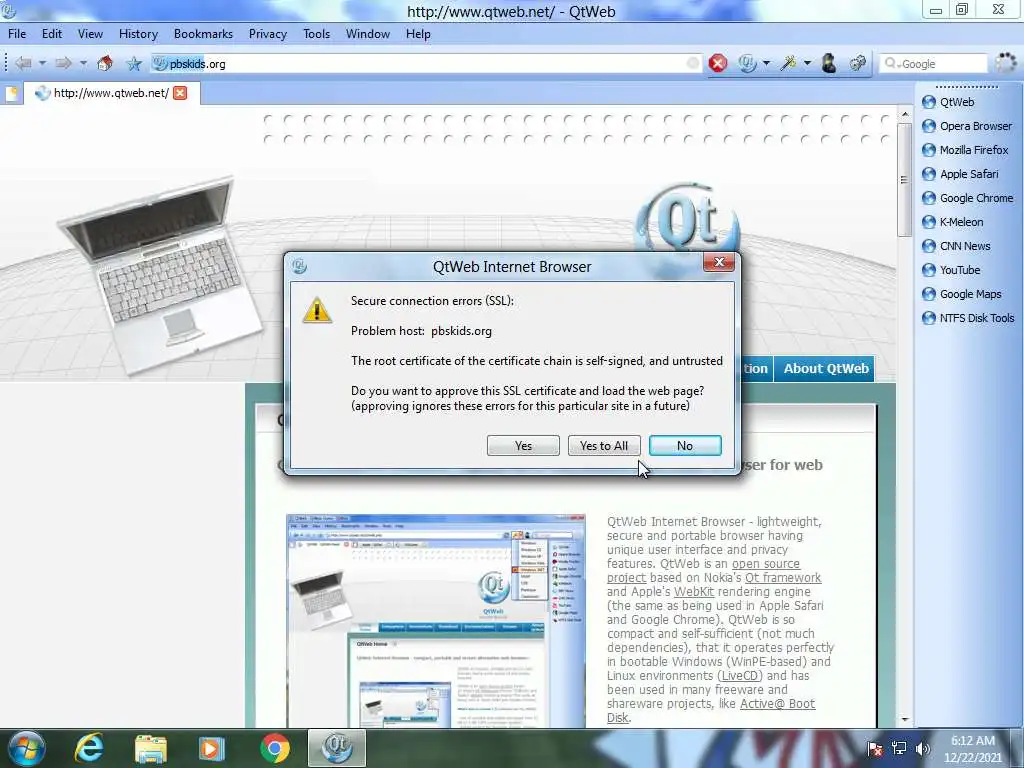Click the loading spinner icon
This screenshot has width=1024, height=768.
[x=1006, y=63]
